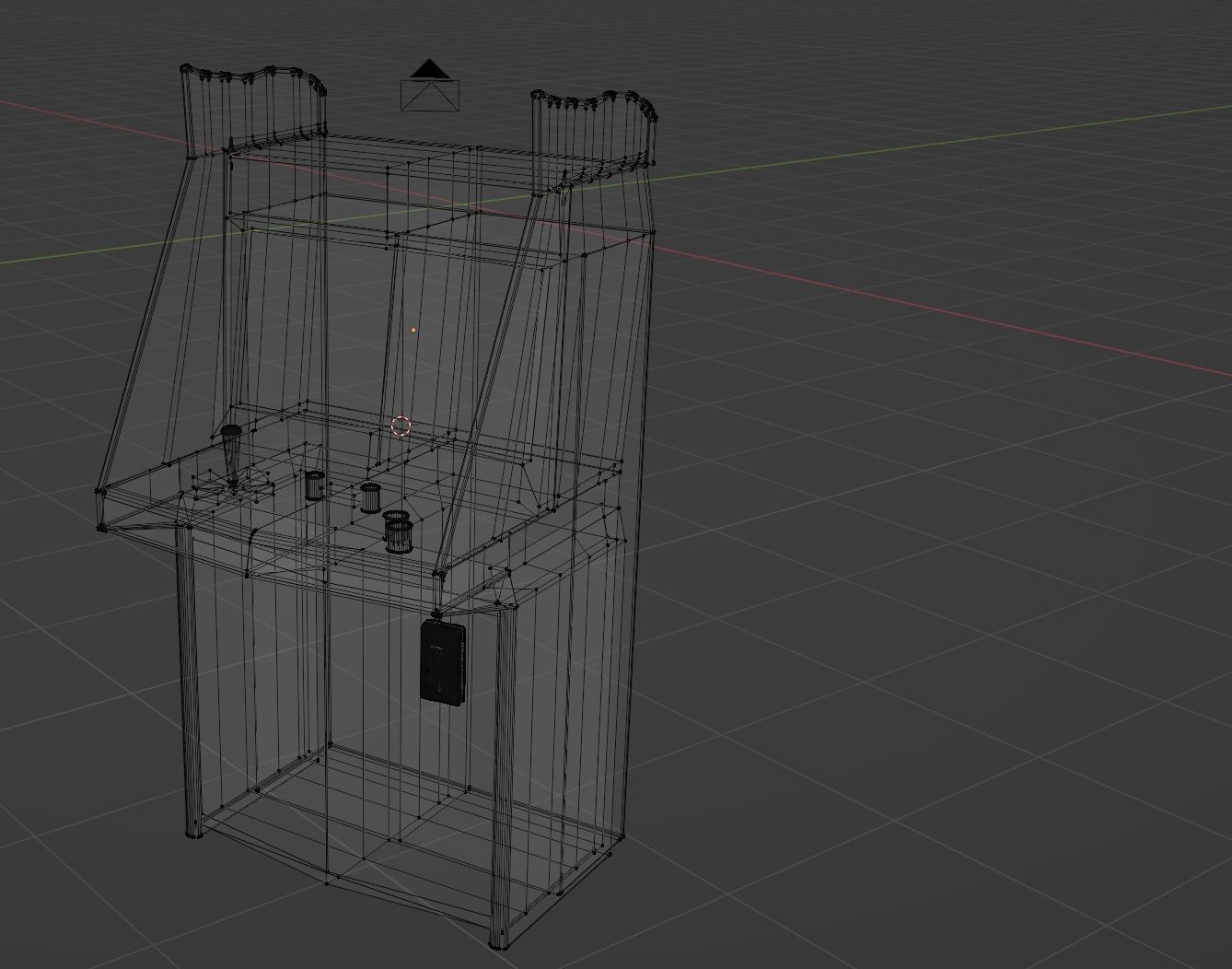Select the coin door panel on the cabinet front
1232x969 pixels.
pyautogui.click(x=443, y=662)
